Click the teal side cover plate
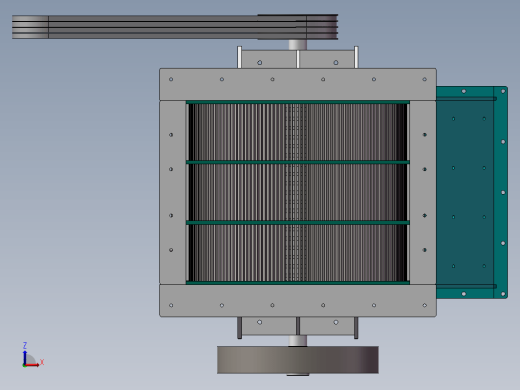 472,192
